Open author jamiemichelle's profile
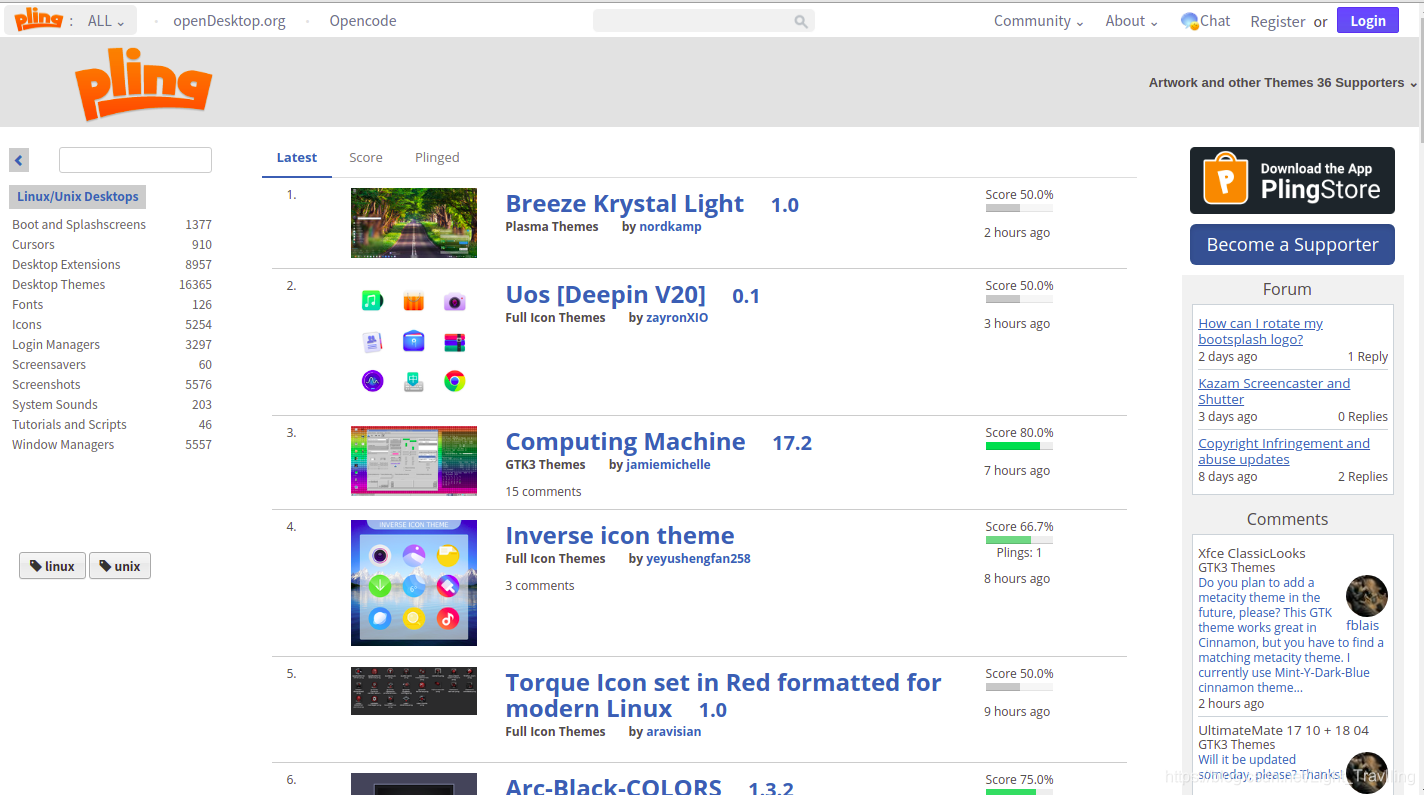This screenshot has height=795, width=1424. pos(668,465)
